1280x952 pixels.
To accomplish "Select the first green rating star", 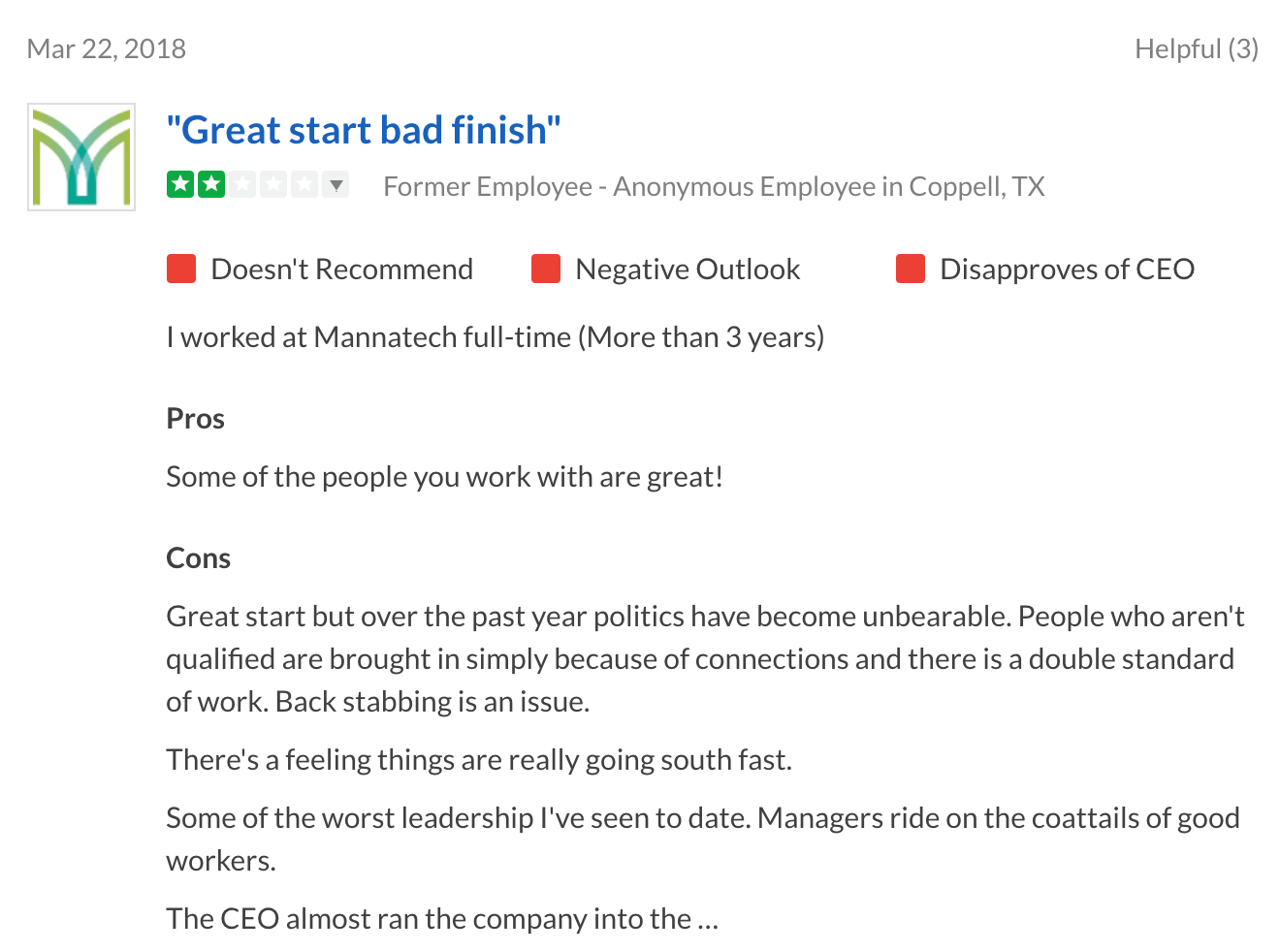I will pyautogui.click(x=180, y=183).
